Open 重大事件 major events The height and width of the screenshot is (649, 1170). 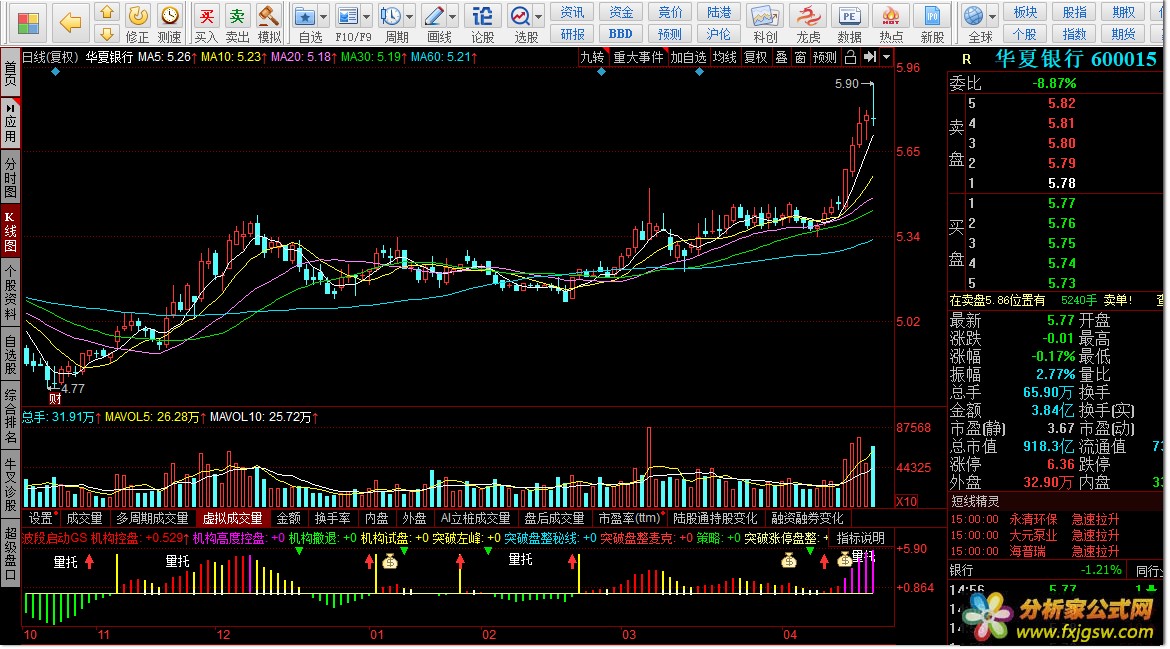[638, 57]
